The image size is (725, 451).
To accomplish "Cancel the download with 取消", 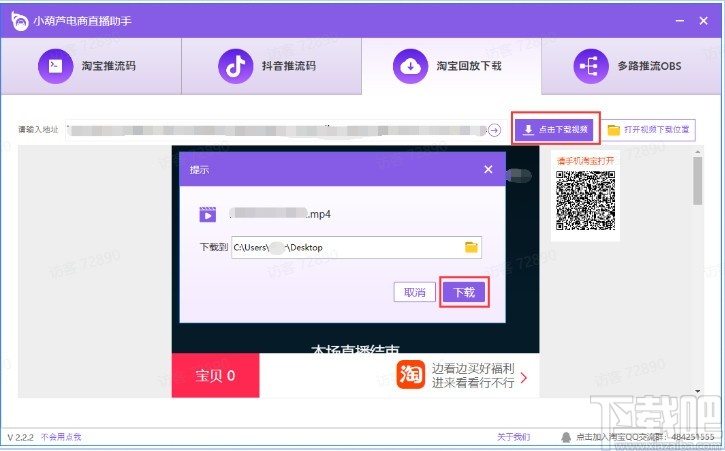I will [x=414, y=292].
